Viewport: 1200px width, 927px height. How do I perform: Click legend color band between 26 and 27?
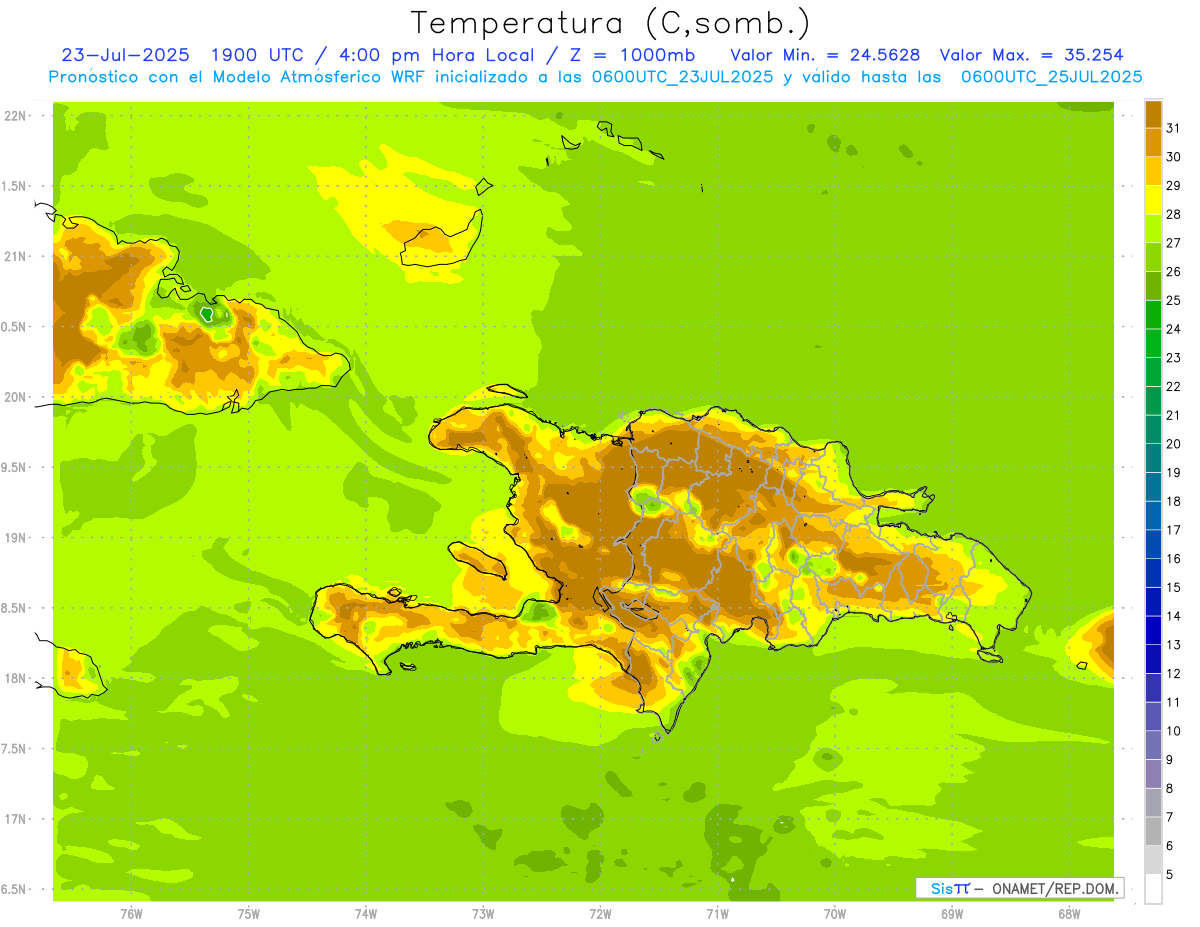tap(1153, 257)
